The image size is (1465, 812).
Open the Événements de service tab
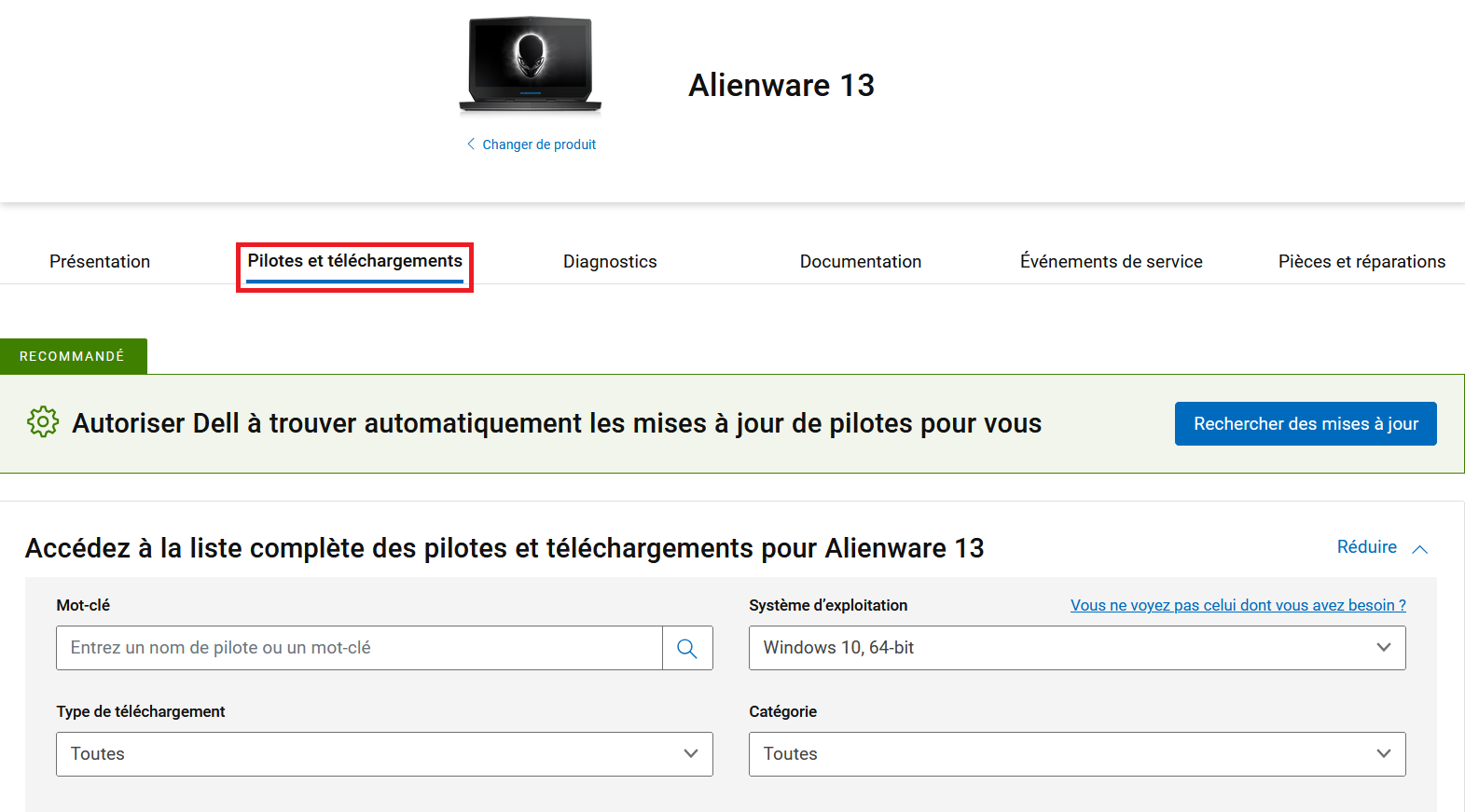tap(1111, 262)
